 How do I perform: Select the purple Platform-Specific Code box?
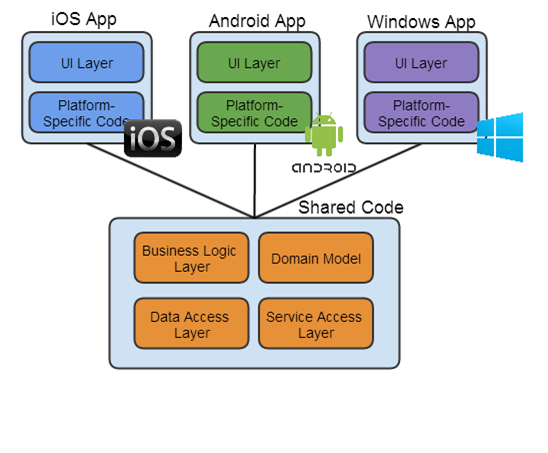click(421, 113)
